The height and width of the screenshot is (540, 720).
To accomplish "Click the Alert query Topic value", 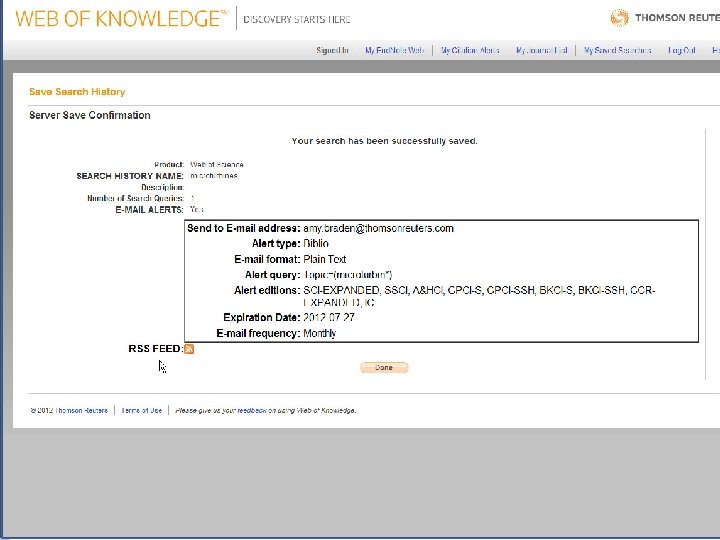I will tap(348, 275).
